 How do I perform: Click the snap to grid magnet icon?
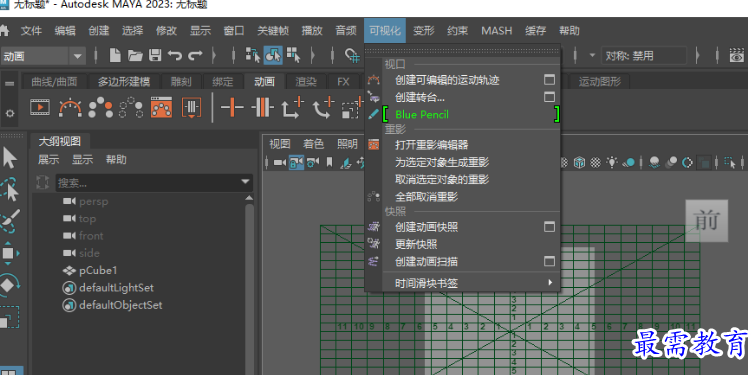click(352, 55)
